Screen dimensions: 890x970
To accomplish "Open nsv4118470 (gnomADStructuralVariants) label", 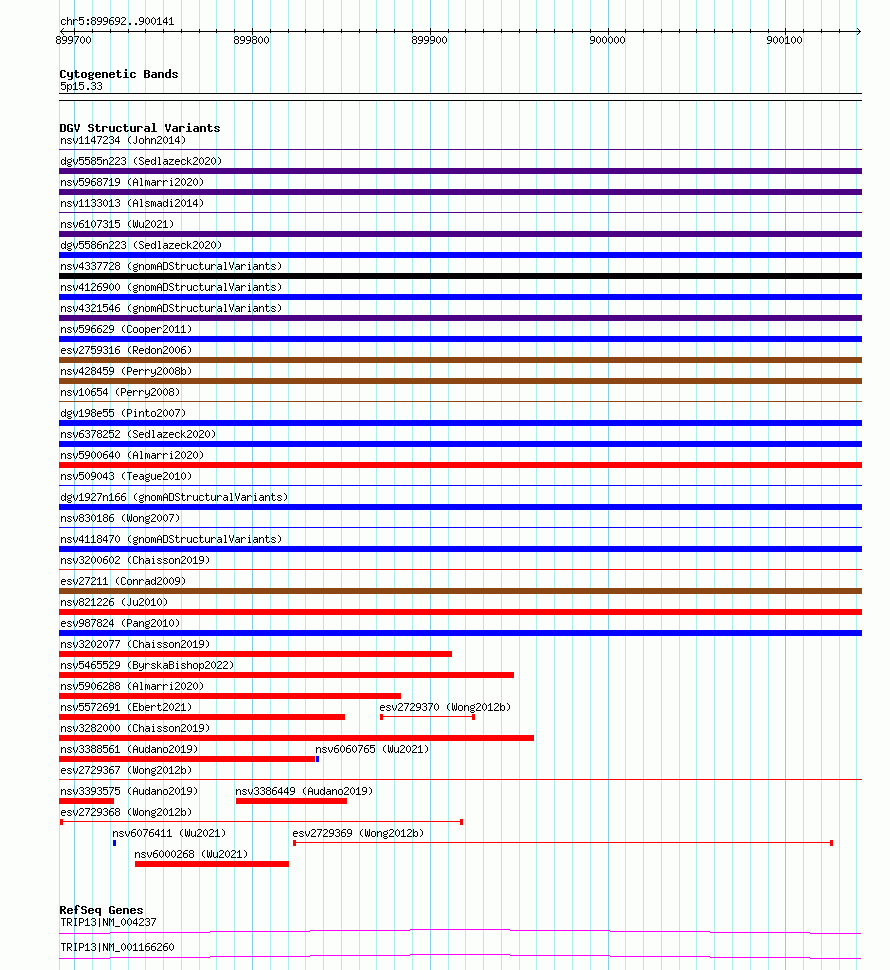I will click(x=171, y=540).
